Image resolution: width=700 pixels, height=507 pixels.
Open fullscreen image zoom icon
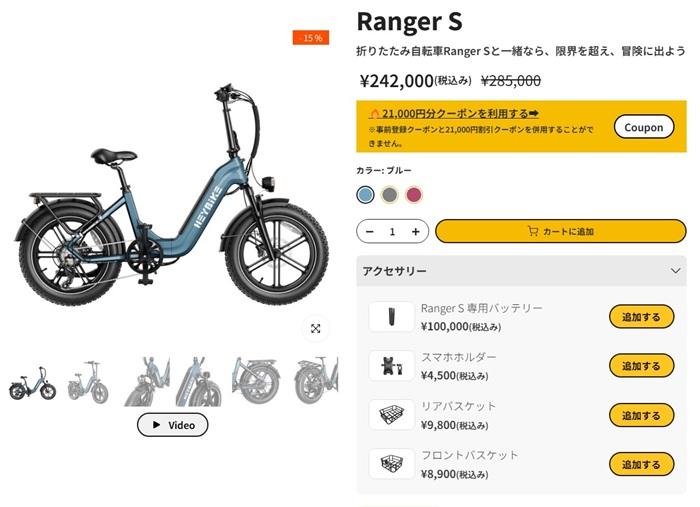[316, 329]
